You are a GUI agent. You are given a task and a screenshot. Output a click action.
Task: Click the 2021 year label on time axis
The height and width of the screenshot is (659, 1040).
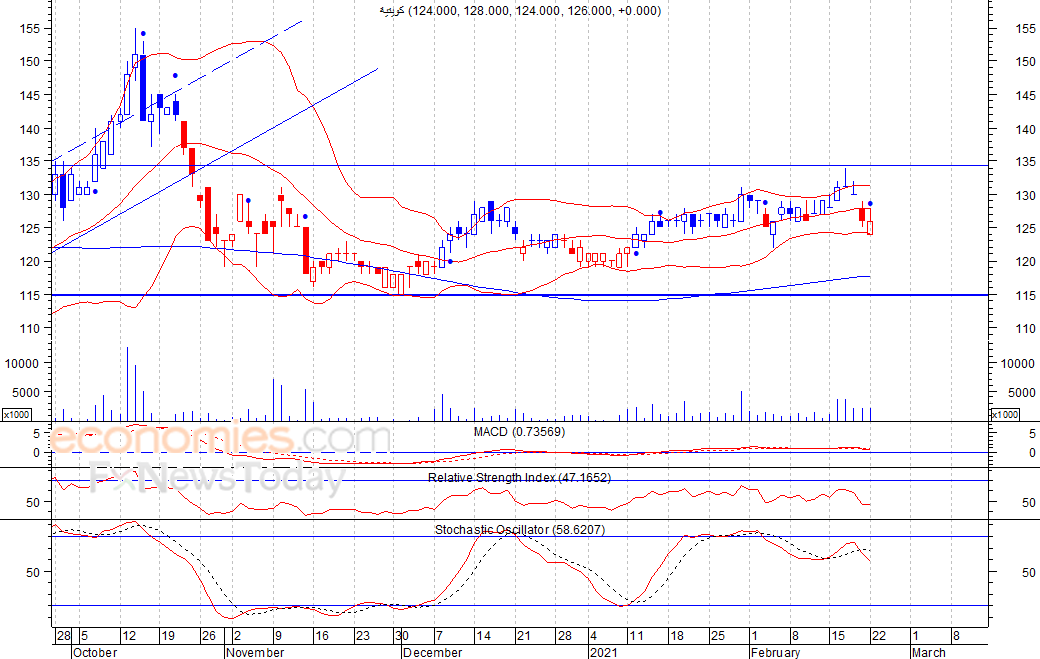(604, 652)
